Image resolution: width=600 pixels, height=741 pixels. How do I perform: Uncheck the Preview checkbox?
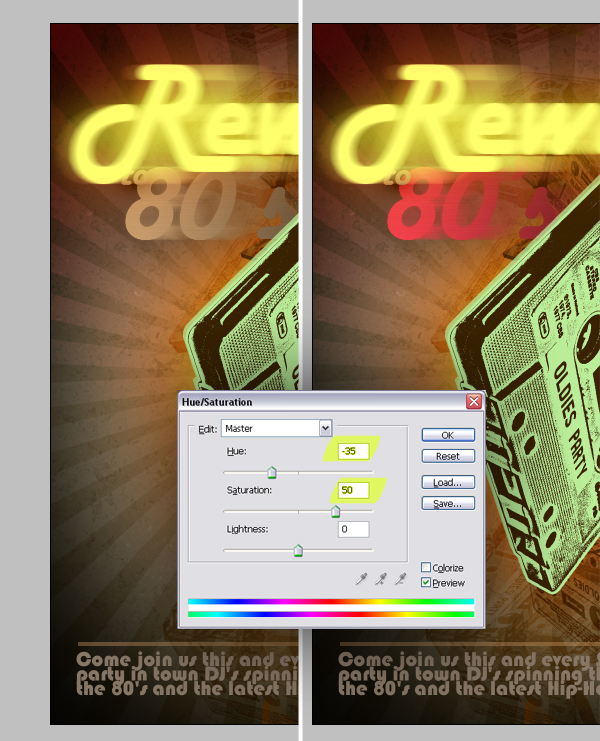tap(427, 582)
